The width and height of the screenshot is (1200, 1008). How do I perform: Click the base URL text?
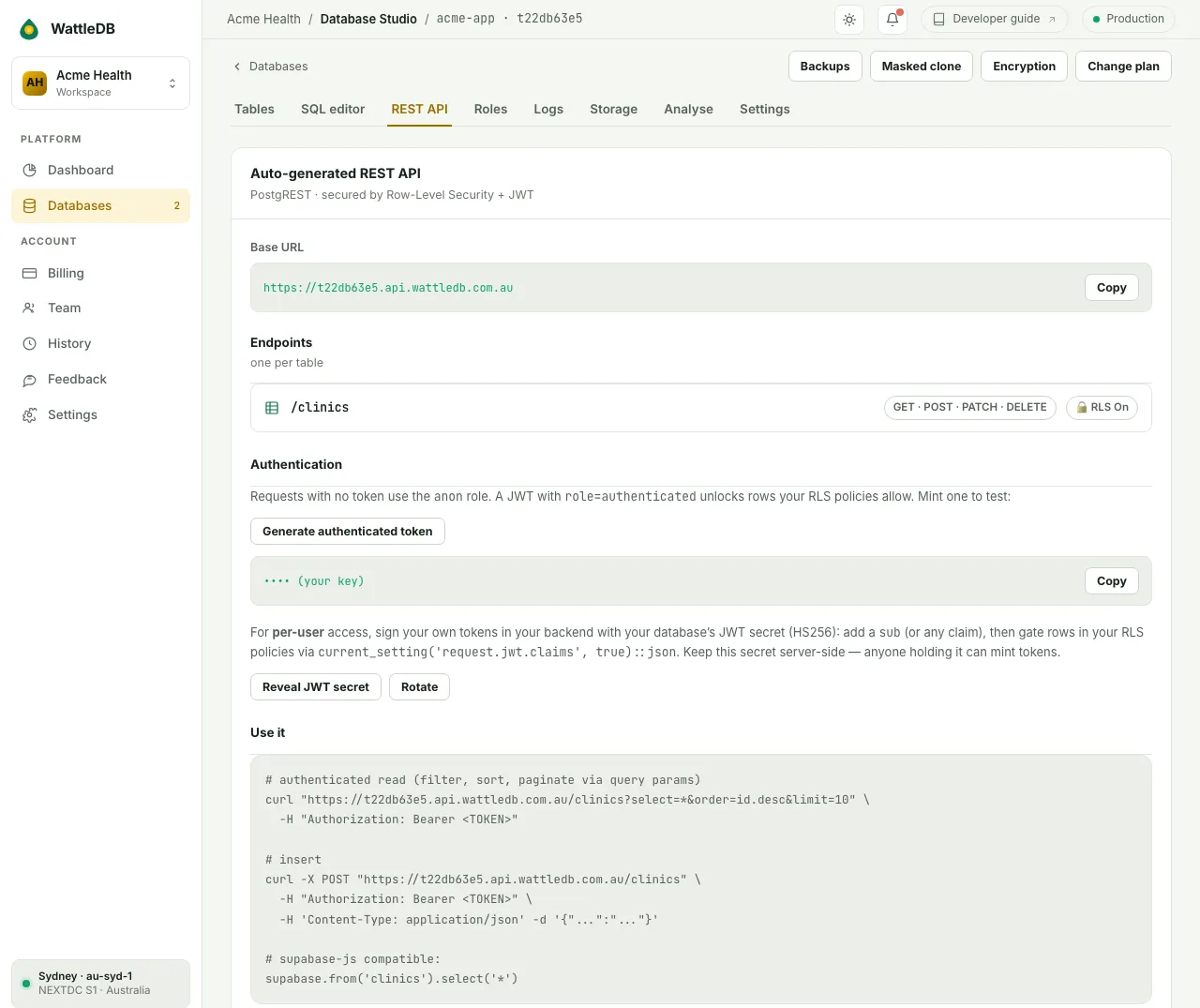(388, 288)
